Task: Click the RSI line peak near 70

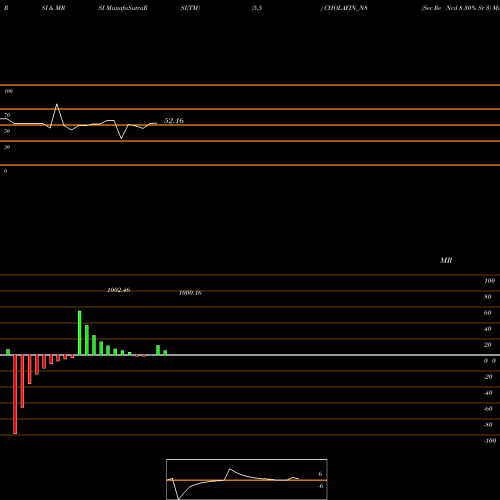Action: [57, 105]
